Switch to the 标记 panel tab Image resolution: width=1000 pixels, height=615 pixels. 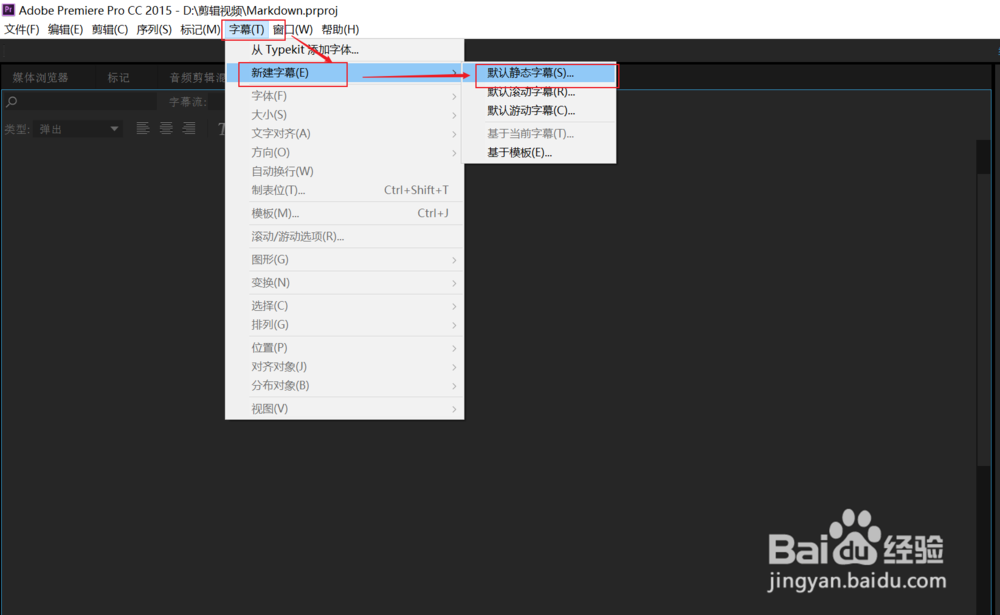tap(119, 77)
